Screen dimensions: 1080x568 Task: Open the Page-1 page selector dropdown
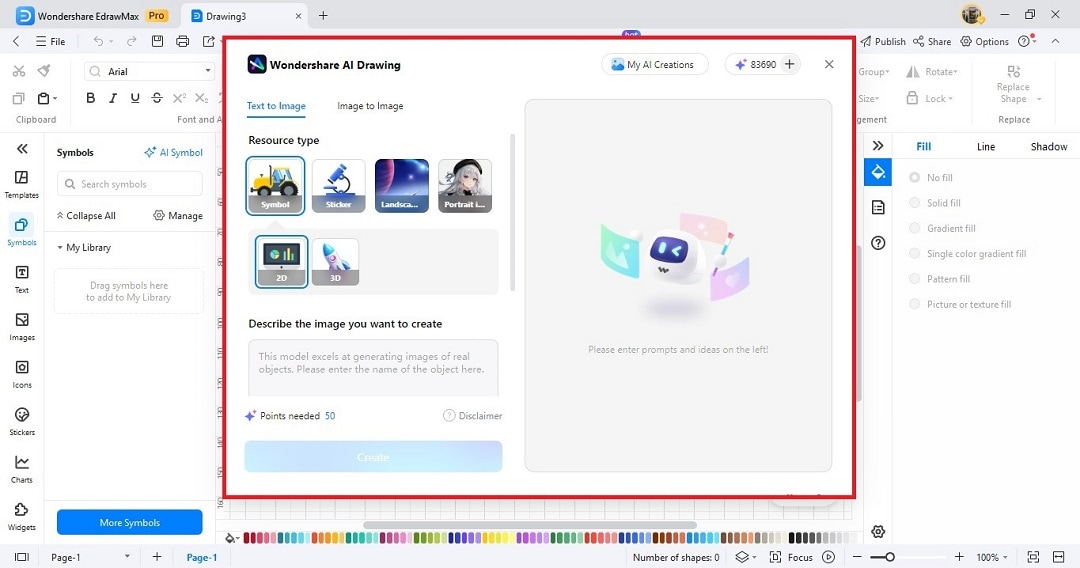click(127, 557)
